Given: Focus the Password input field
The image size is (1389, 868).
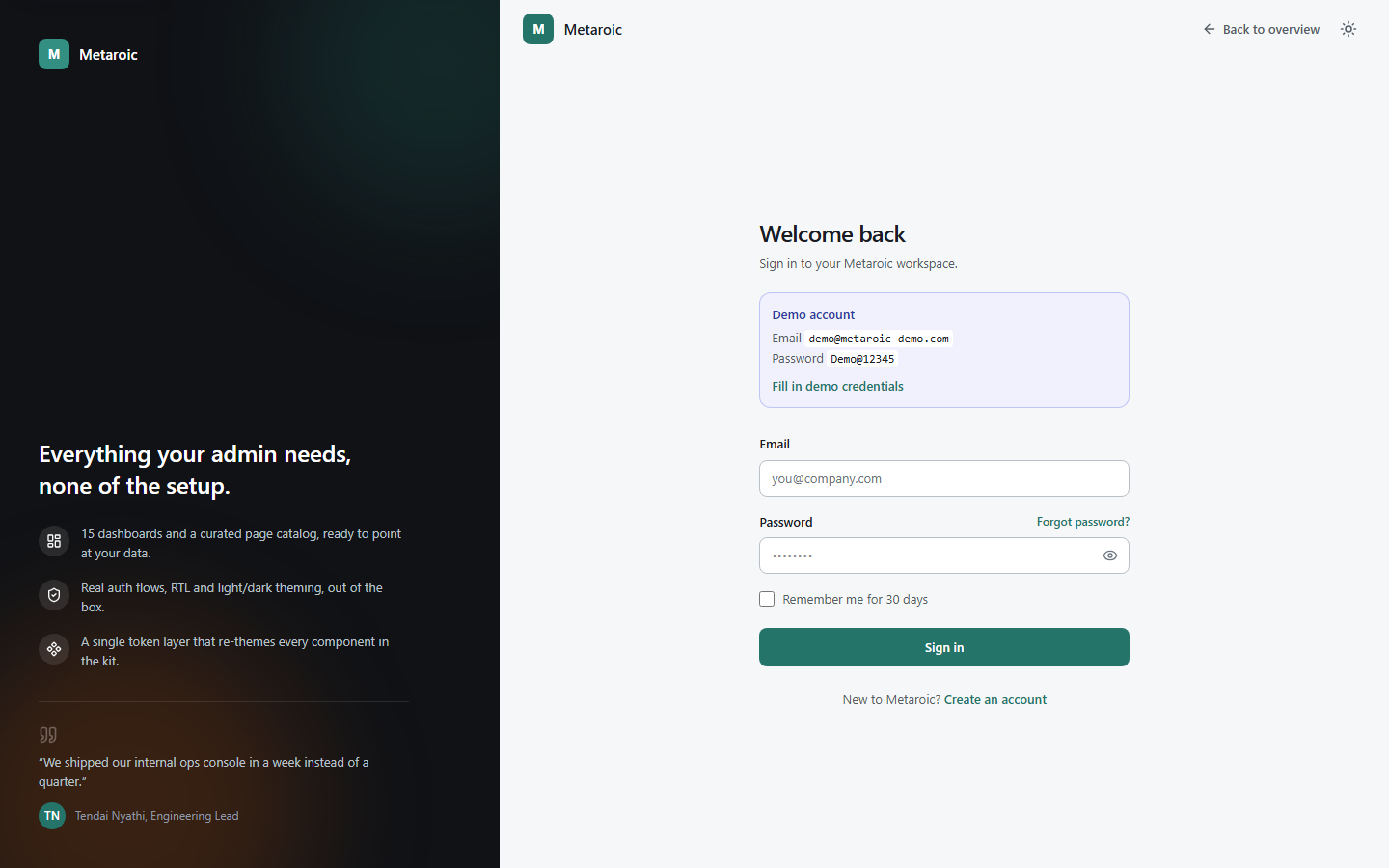Looking at the screenshot, I should tap(944, 556).
